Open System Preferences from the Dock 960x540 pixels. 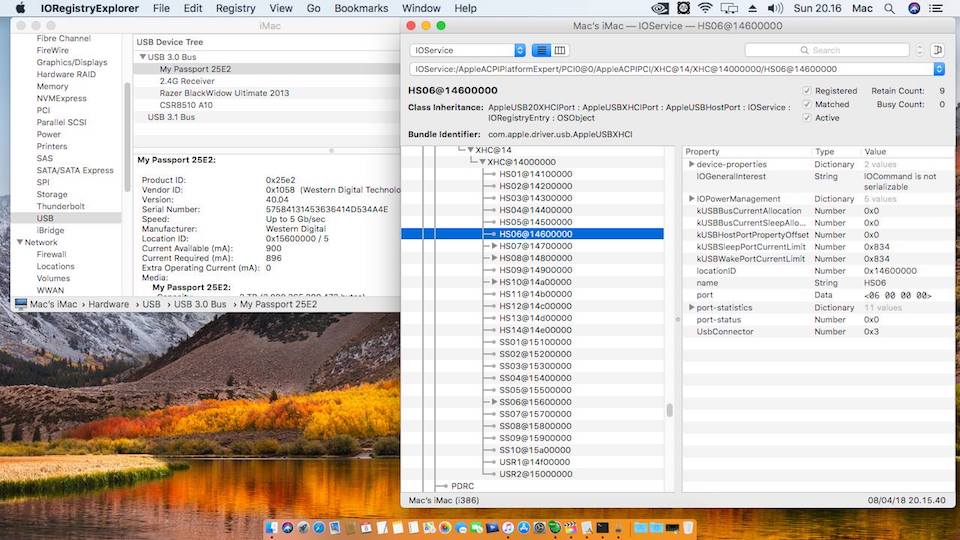[539, 527]
